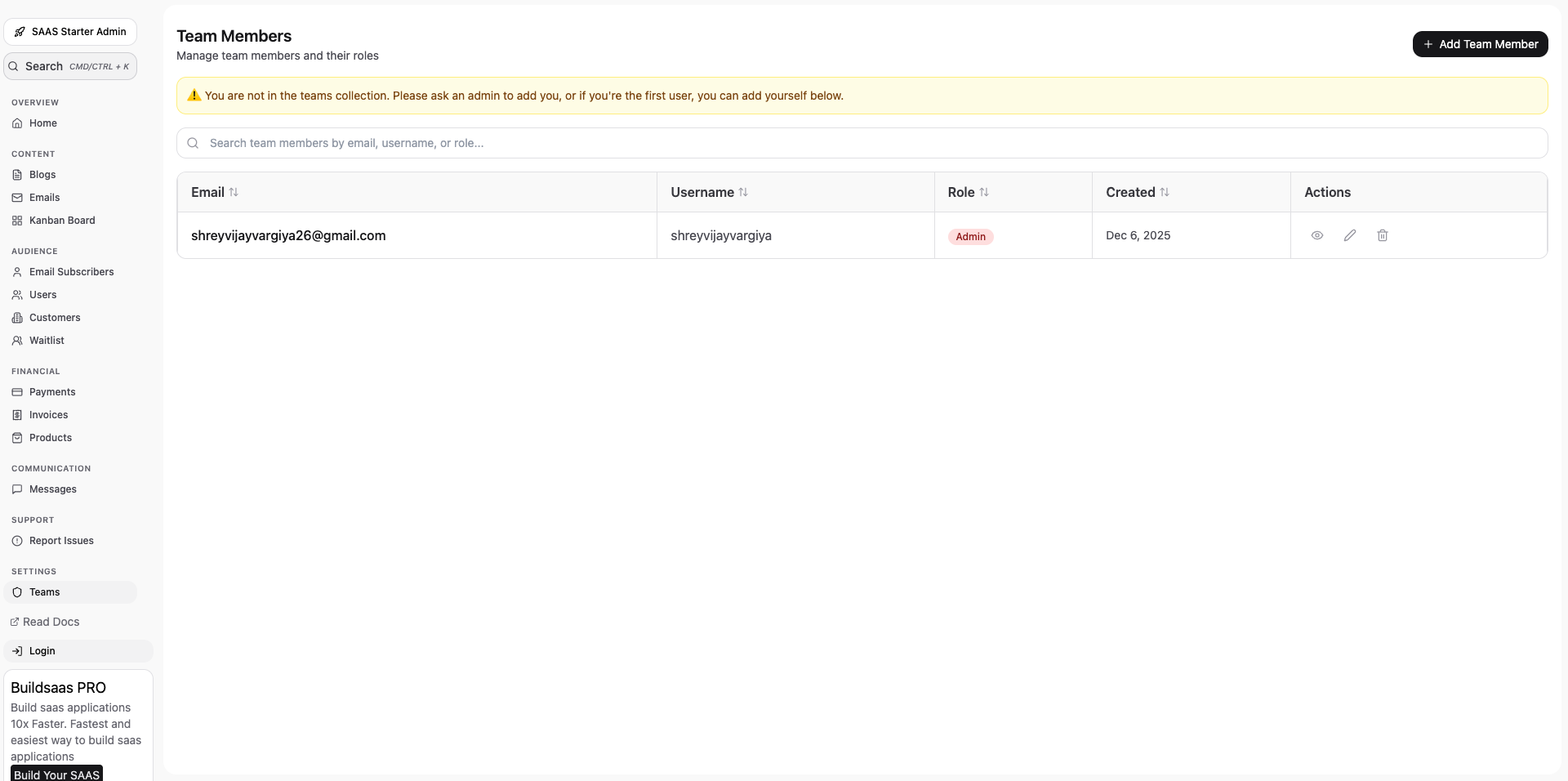This screenshot has height=781, width=1568.
Task: Open Report Issues page
Action: [x=70, y=541]
